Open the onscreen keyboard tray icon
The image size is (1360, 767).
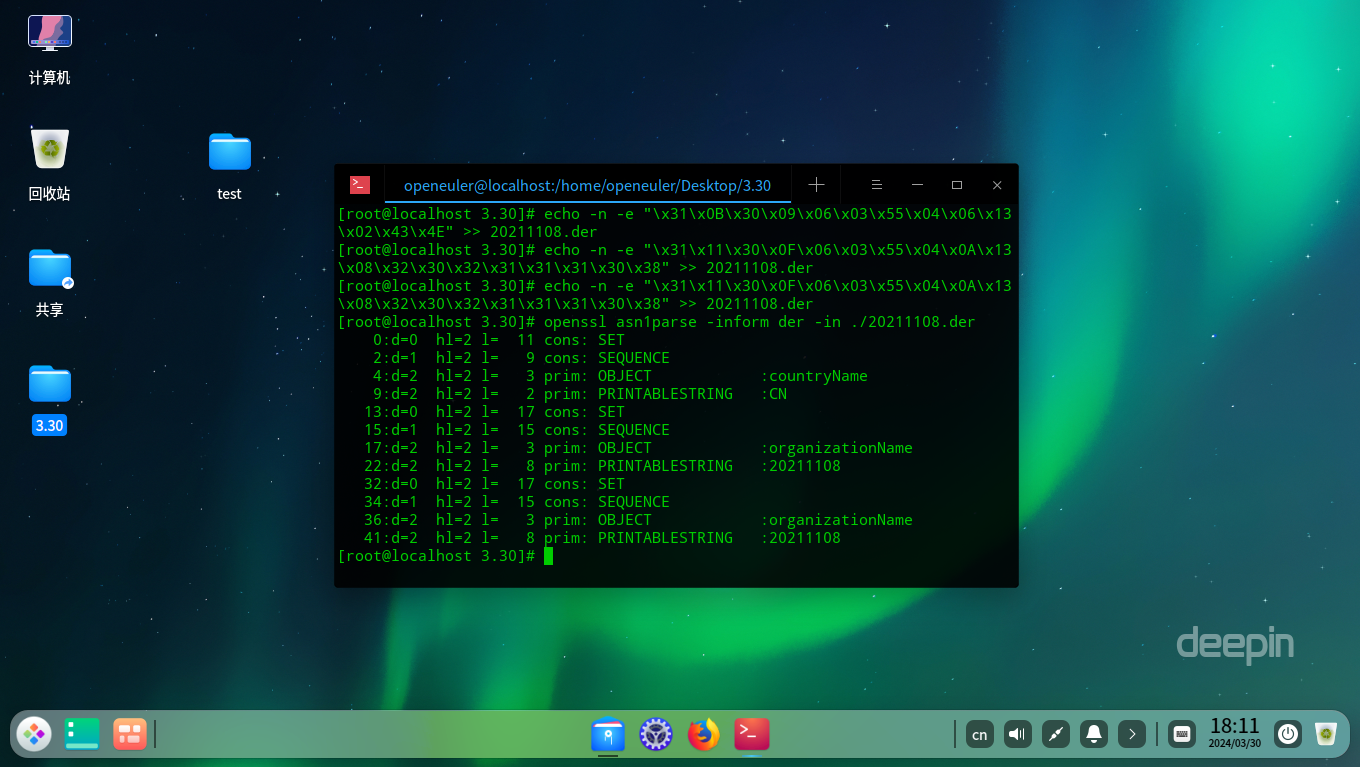point(1182,734)
